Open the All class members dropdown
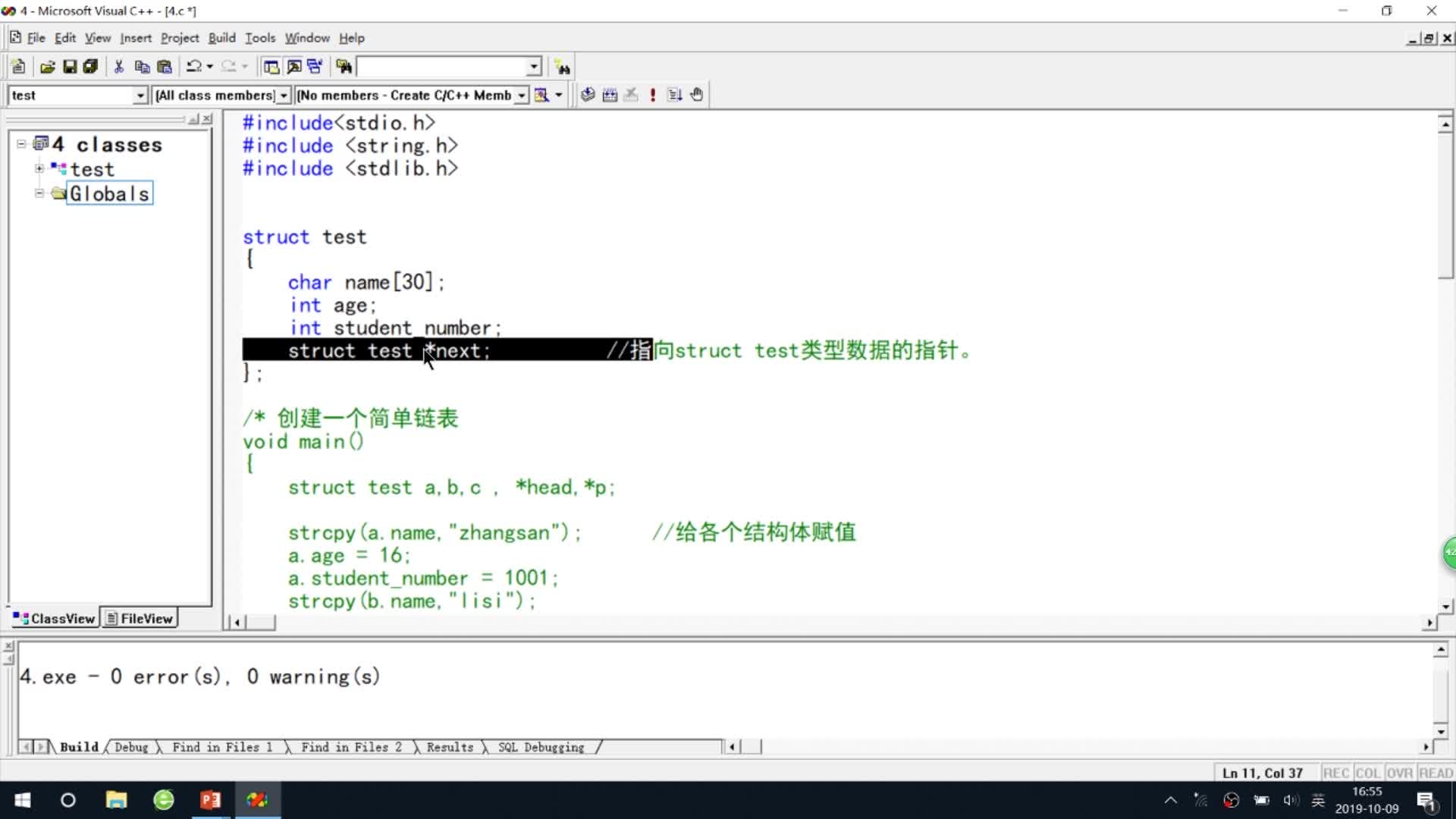The image size is (1456, 819). coord(284,96)
